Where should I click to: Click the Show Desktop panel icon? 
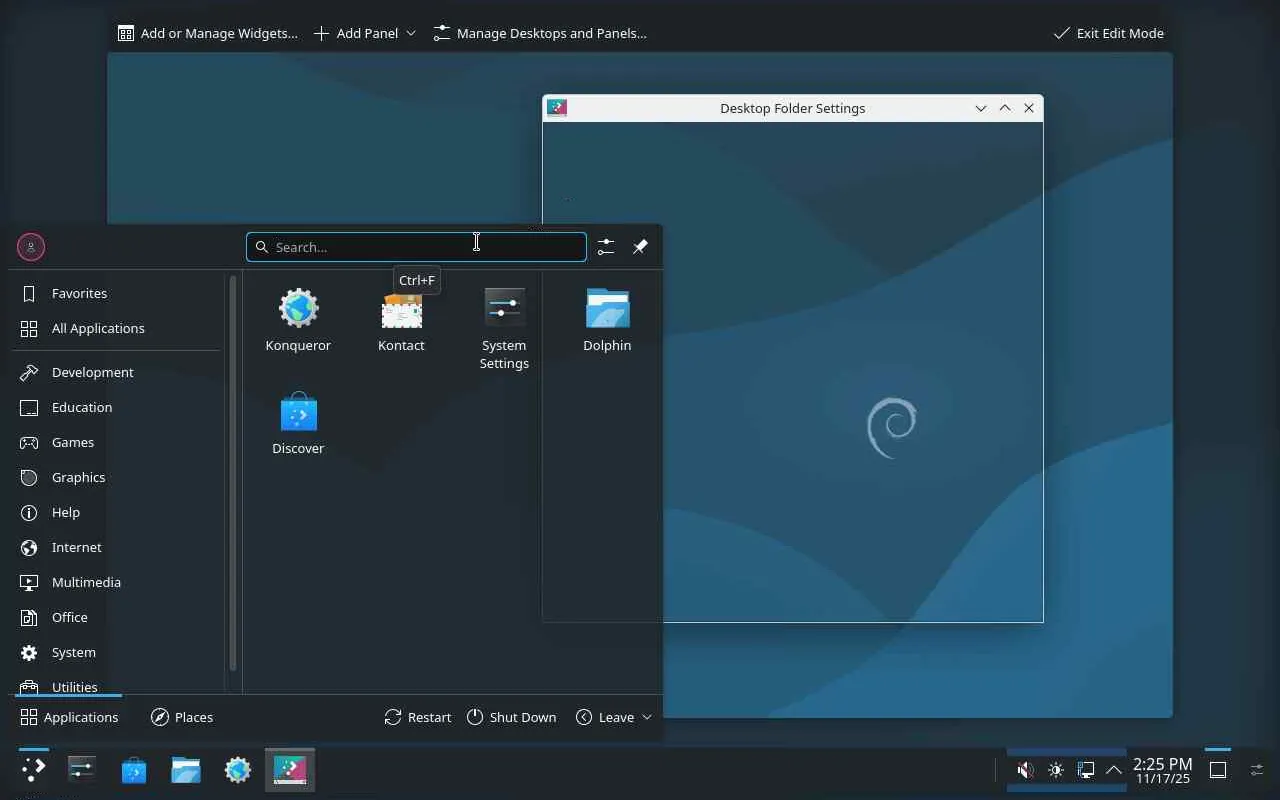pyautogui.click(x=1218, y=770)
